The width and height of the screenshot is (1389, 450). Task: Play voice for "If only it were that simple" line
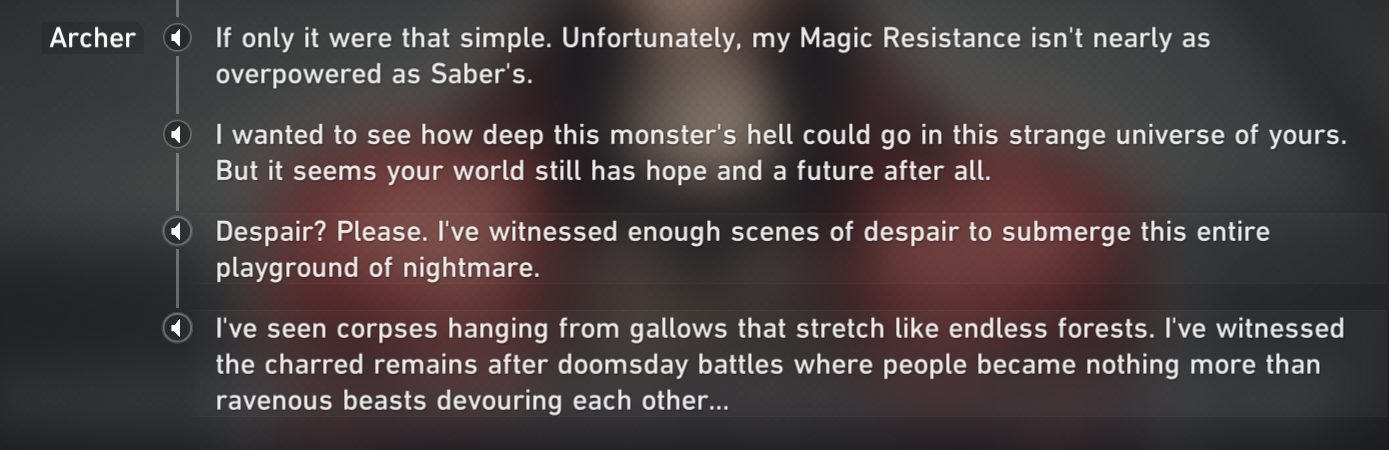pyautogui.click(x=177, y=39)
